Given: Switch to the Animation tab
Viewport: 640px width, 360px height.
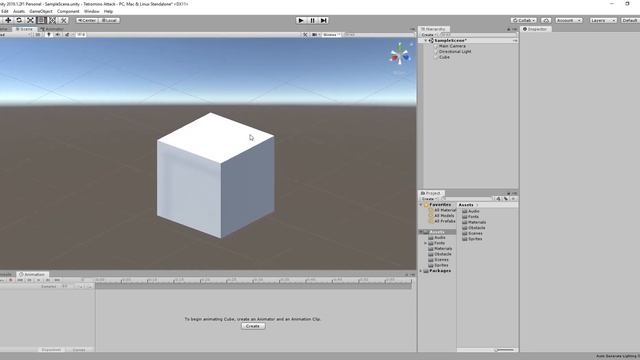Looking at the screenshot, I should pyautogui.click(x=33, y=274).
